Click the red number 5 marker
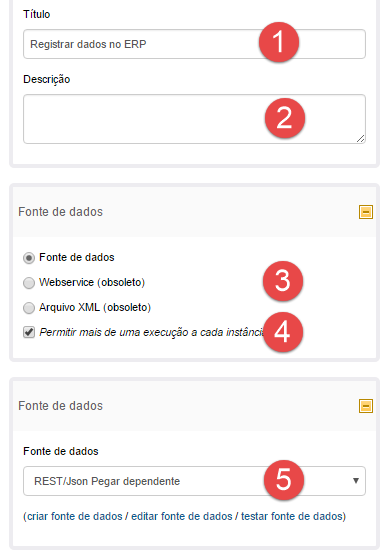387x552 pixels. (x=283, y=480)
